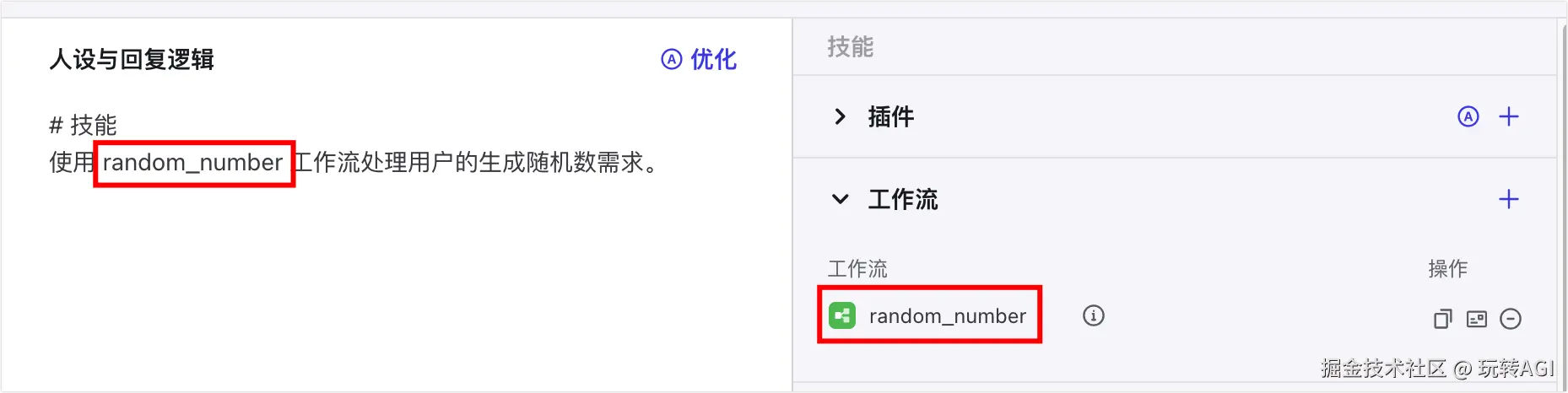Click the 技能 panel header
This screenshot has height=393, width=1568.
click(851, 46)
